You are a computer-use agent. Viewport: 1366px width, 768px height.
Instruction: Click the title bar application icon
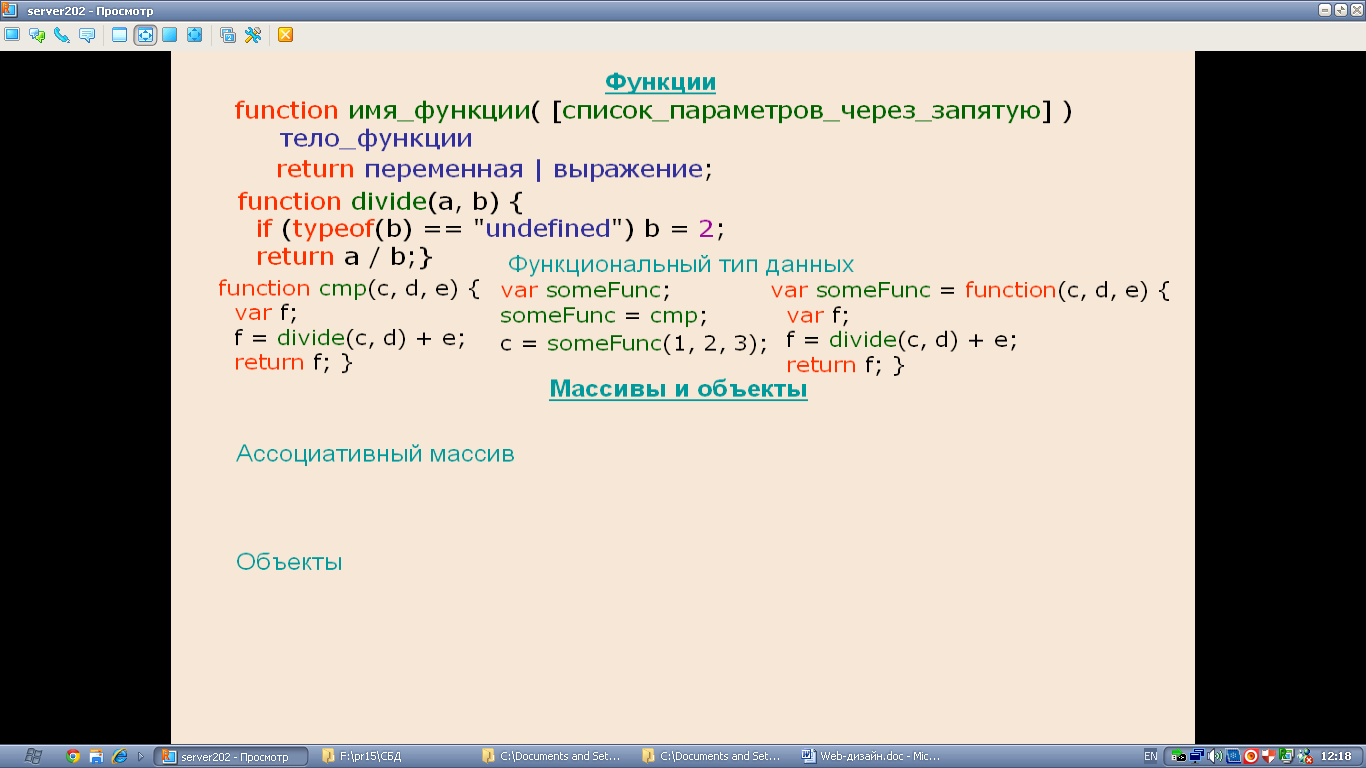[10, 9]
